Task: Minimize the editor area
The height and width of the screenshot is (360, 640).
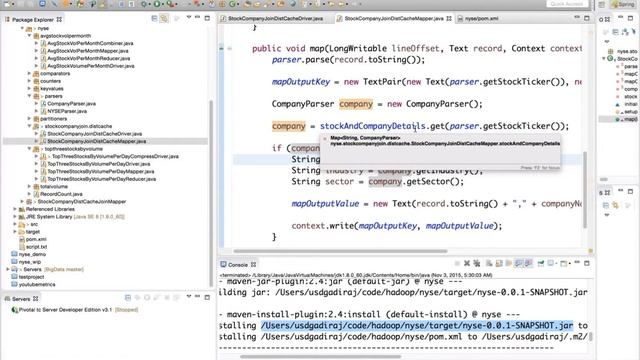Action: tap(577, 18)
